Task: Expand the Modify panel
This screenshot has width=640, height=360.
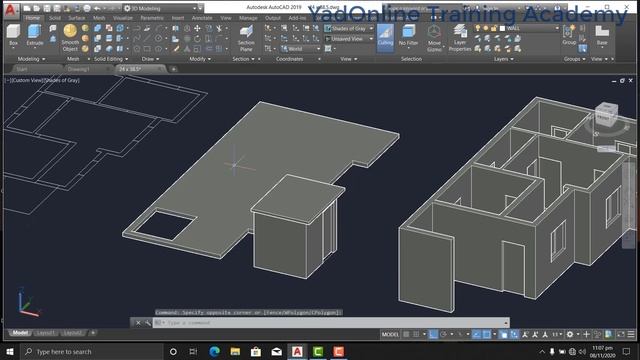Action: coord(200,59)
